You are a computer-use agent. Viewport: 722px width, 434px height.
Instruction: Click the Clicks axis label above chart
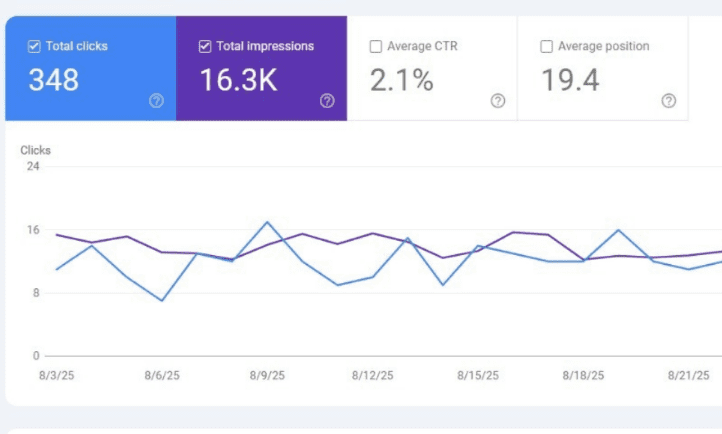click(x=35, y=150)
